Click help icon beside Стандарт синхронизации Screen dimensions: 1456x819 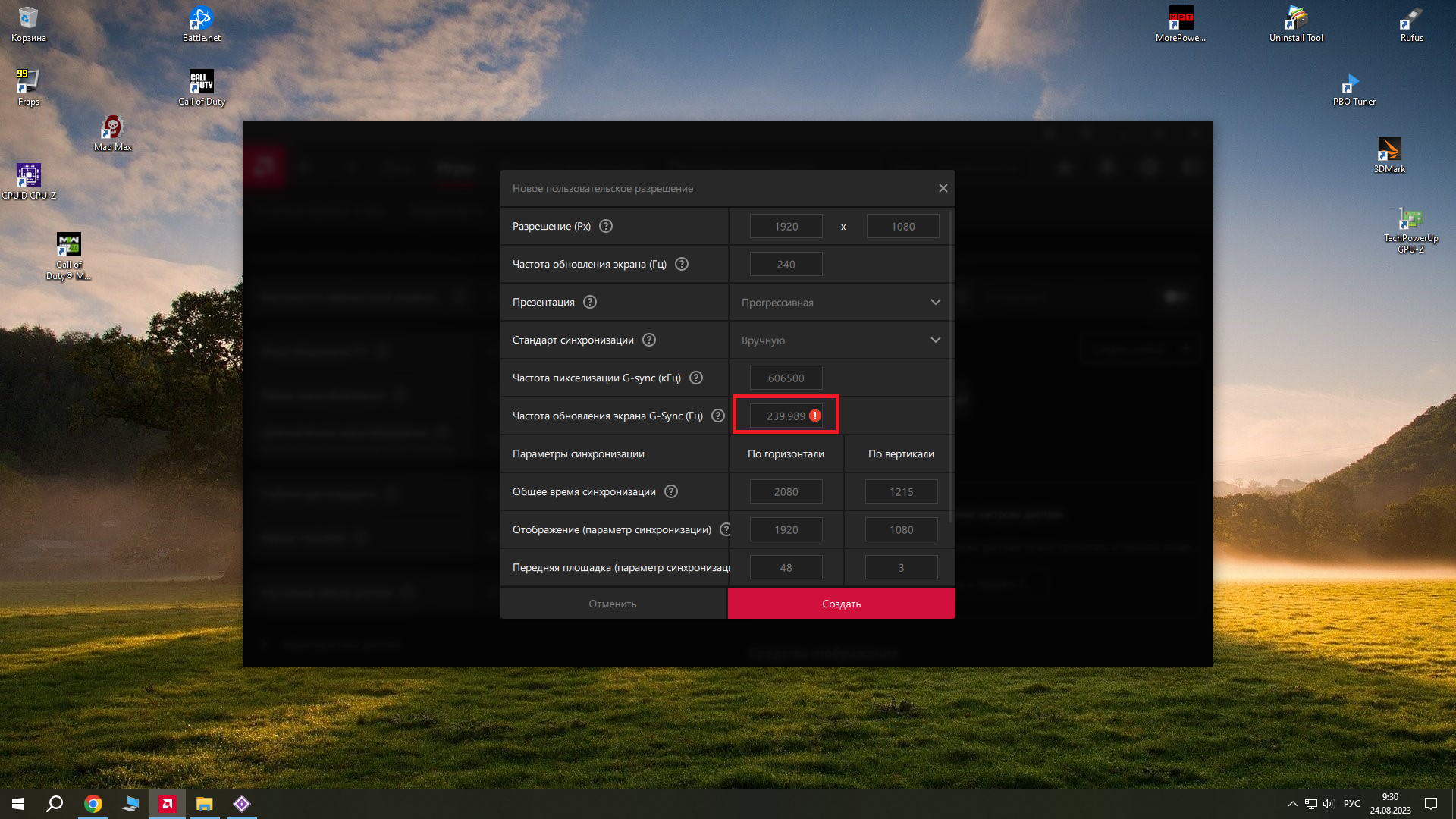click(649, 340)
